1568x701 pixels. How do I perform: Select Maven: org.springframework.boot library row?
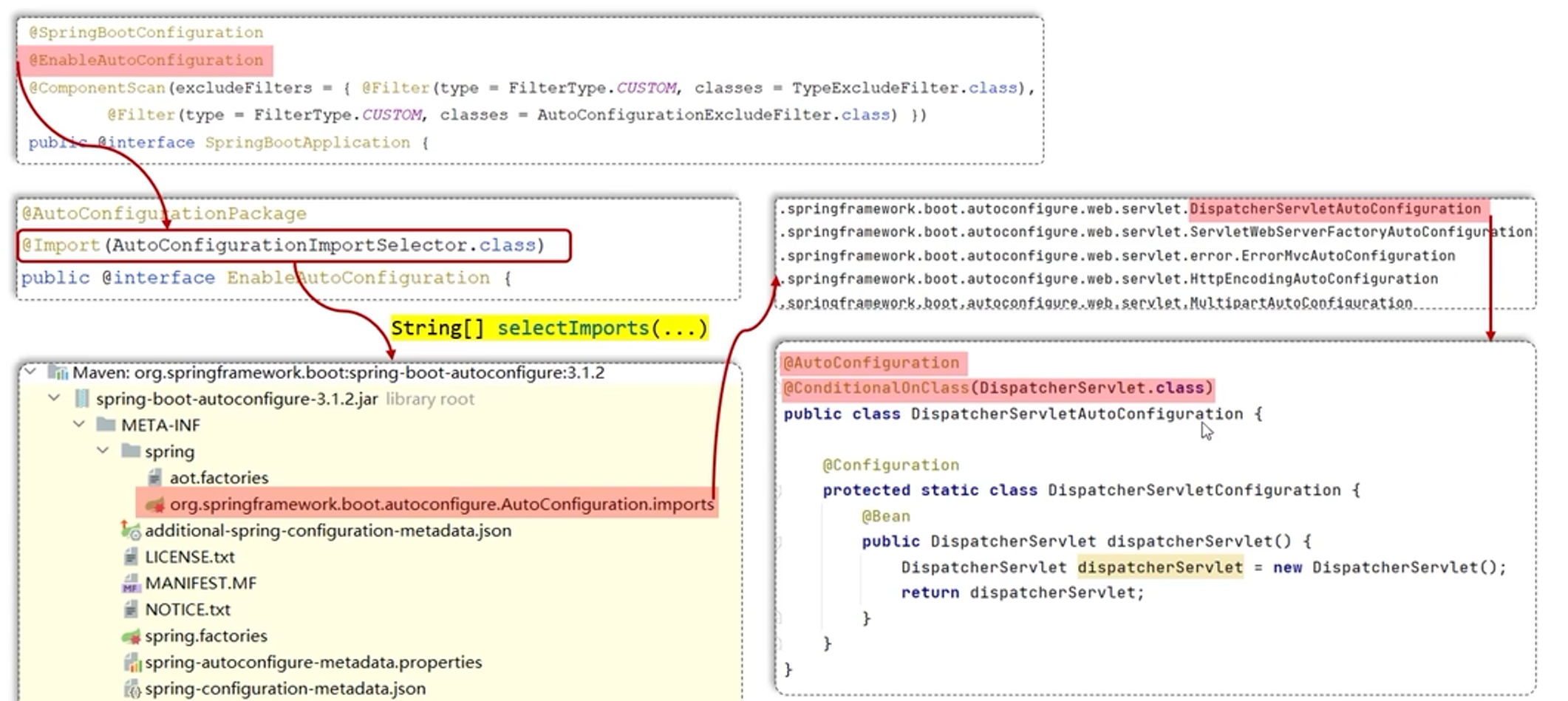[338, 372]
